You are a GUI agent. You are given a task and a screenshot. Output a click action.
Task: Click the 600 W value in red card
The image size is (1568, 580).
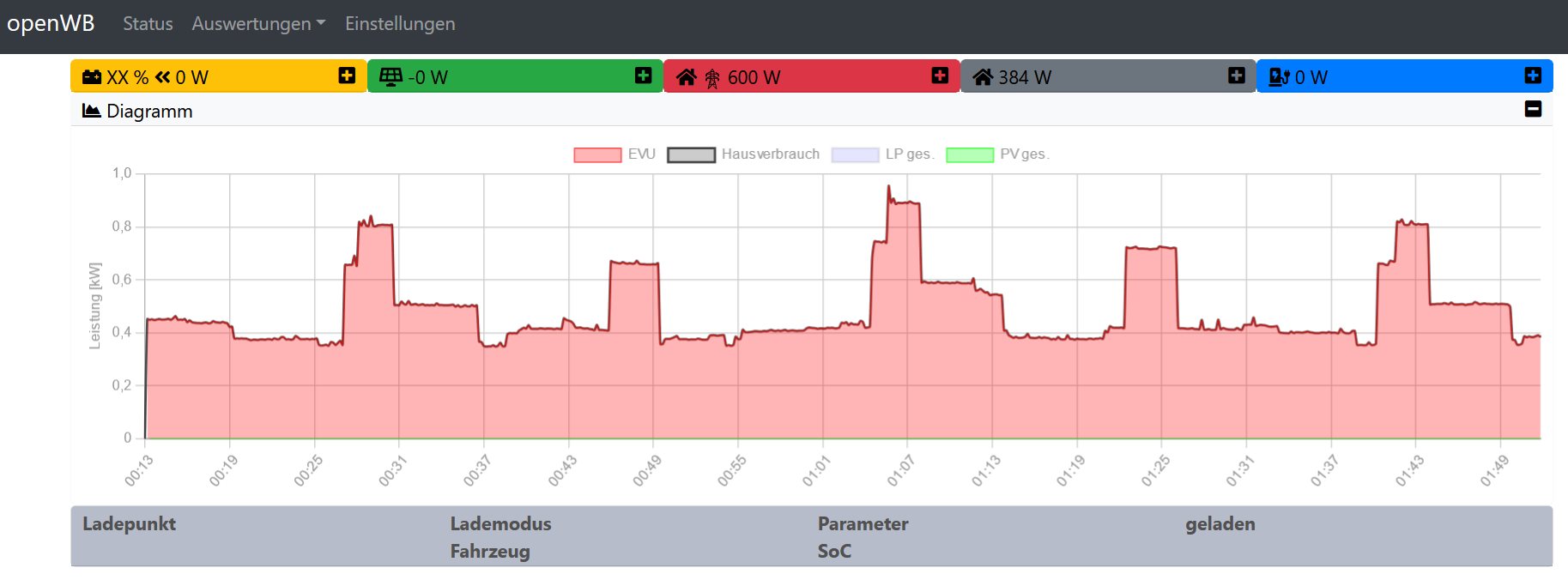click(x=754, y=77)
